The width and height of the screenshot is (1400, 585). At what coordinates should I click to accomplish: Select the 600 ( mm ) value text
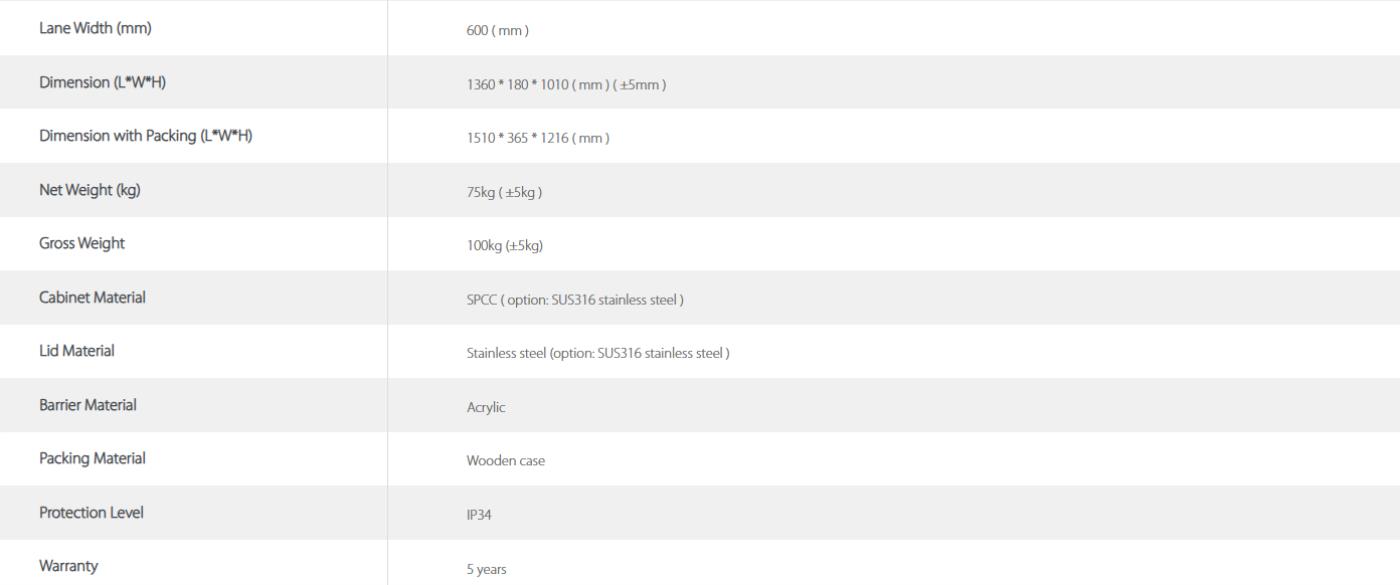coord(497,31)
